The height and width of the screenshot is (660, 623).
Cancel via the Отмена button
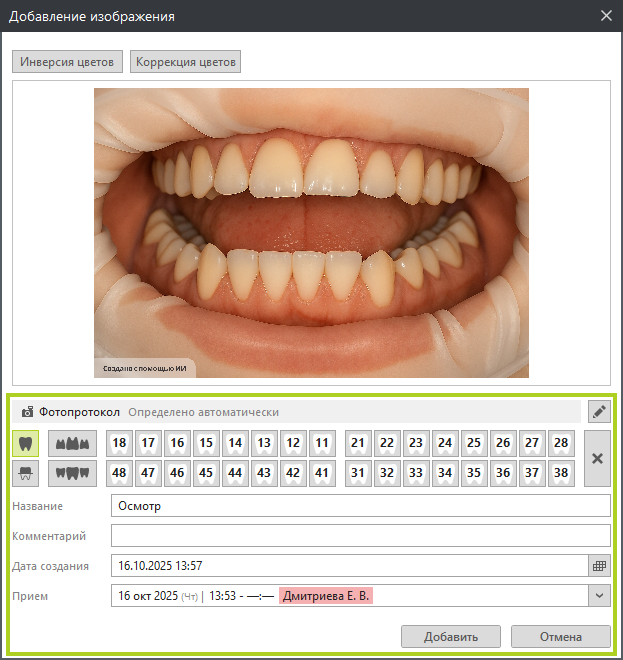click(x=560, y=636)
